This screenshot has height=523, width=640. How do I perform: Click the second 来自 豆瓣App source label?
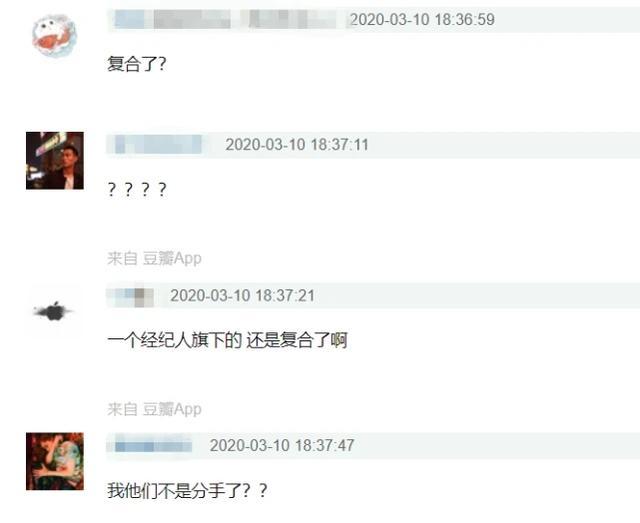point(154,409)
